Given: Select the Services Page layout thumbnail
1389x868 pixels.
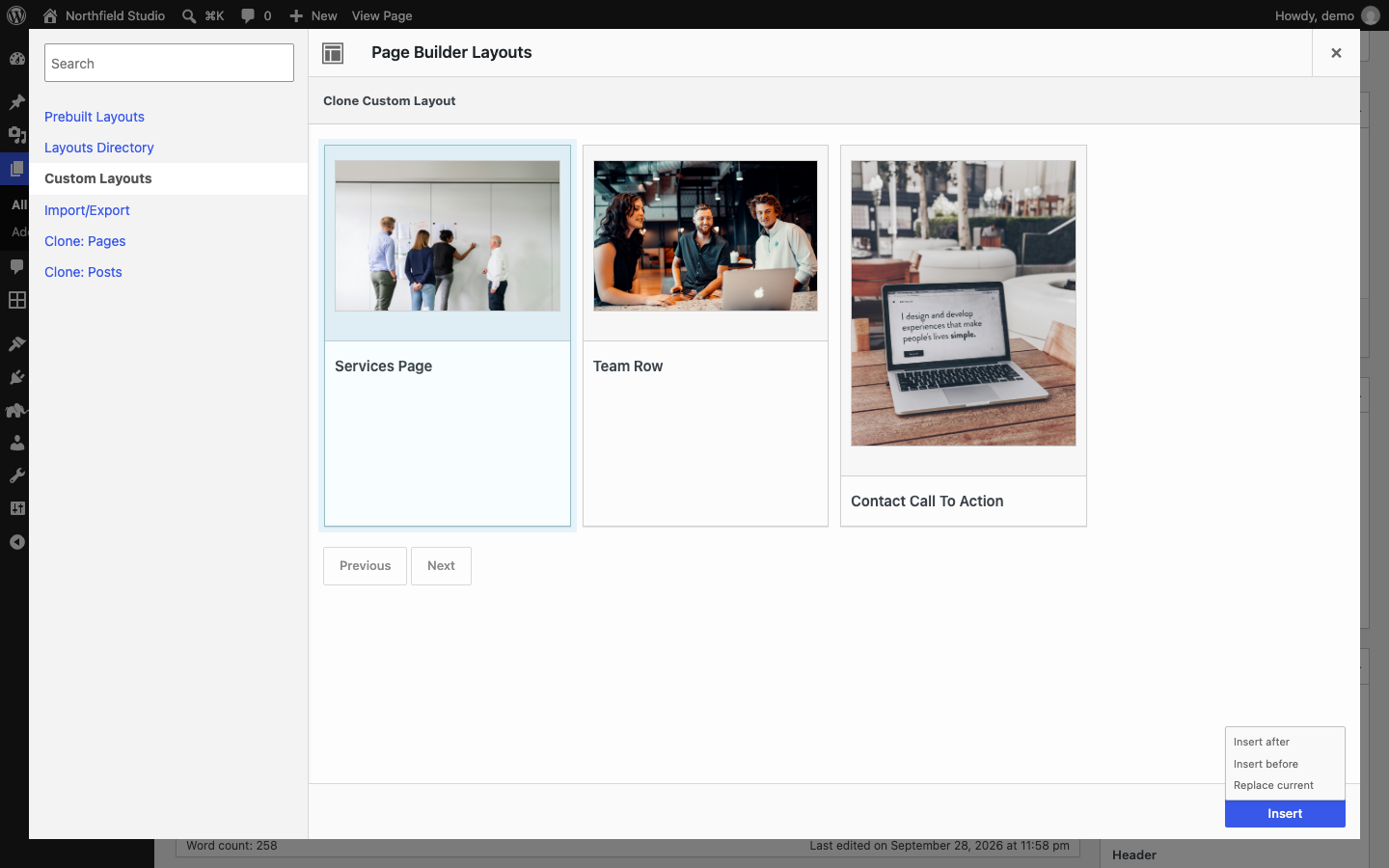Looking at the screenshot, I should (448, 235).
